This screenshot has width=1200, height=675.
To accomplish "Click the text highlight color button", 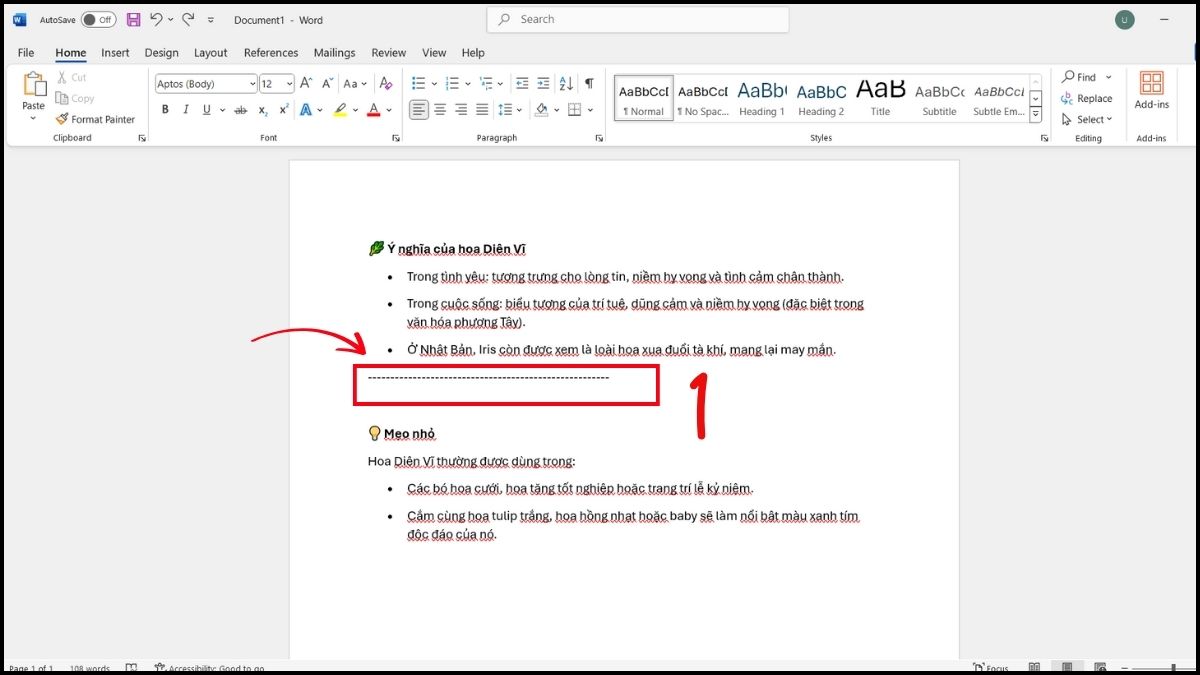I will (x=341, y=110).
